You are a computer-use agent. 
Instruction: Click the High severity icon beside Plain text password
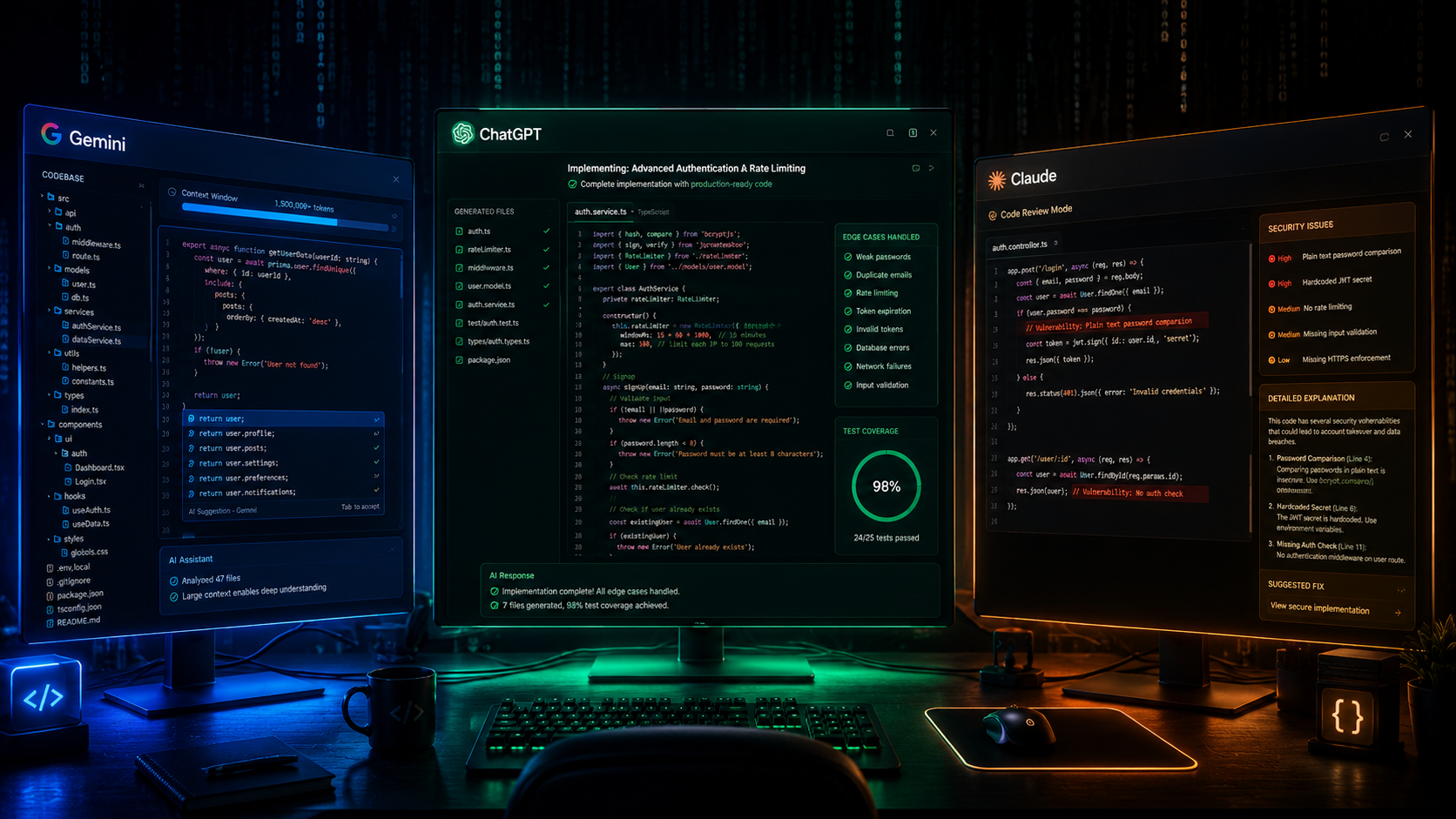click(x=1272, y=258)
